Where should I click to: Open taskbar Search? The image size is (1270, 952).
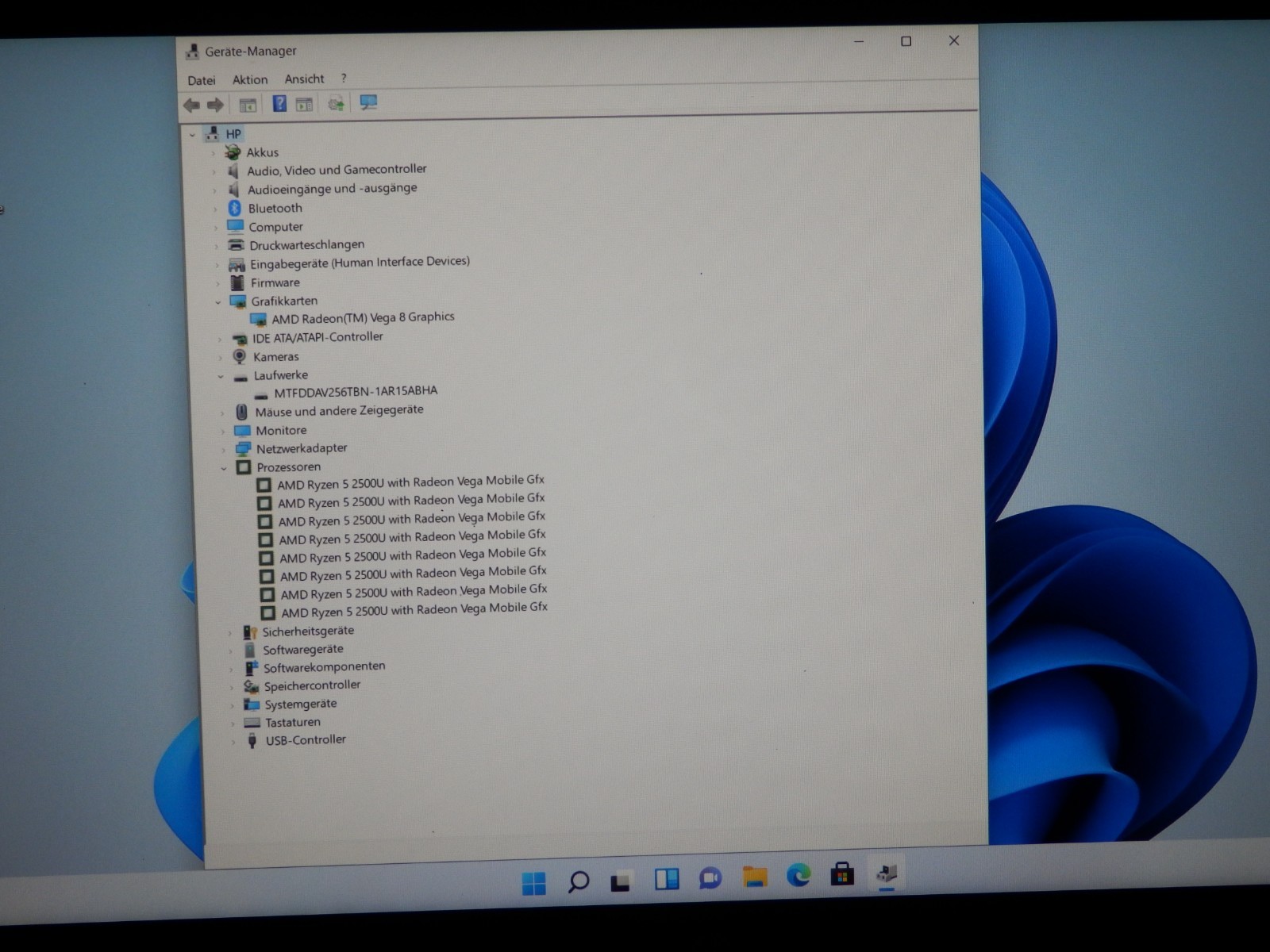[x=578, y=881]
